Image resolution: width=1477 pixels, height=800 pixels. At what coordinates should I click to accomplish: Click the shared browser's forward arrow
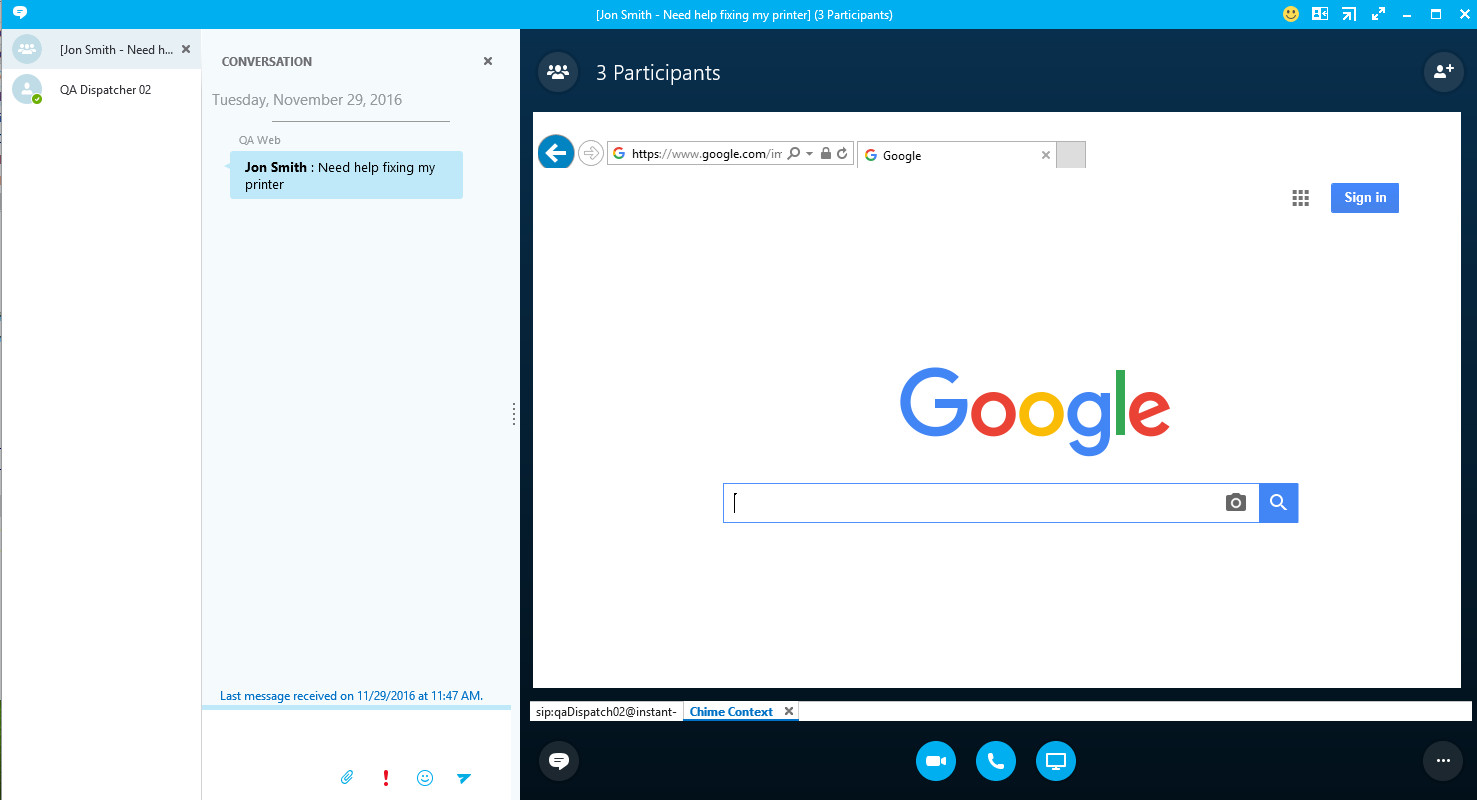click(591, 153)
